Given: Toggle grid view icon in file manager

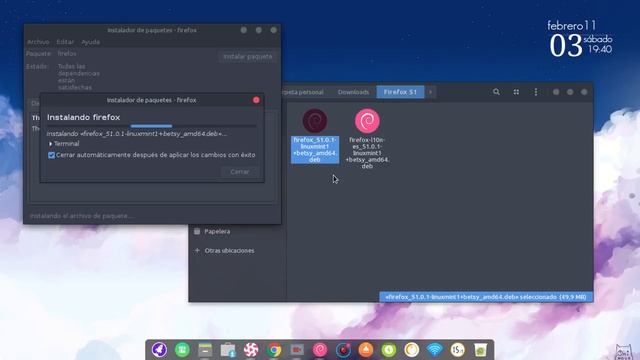Looking at the screenshot, I should point(516,92).
